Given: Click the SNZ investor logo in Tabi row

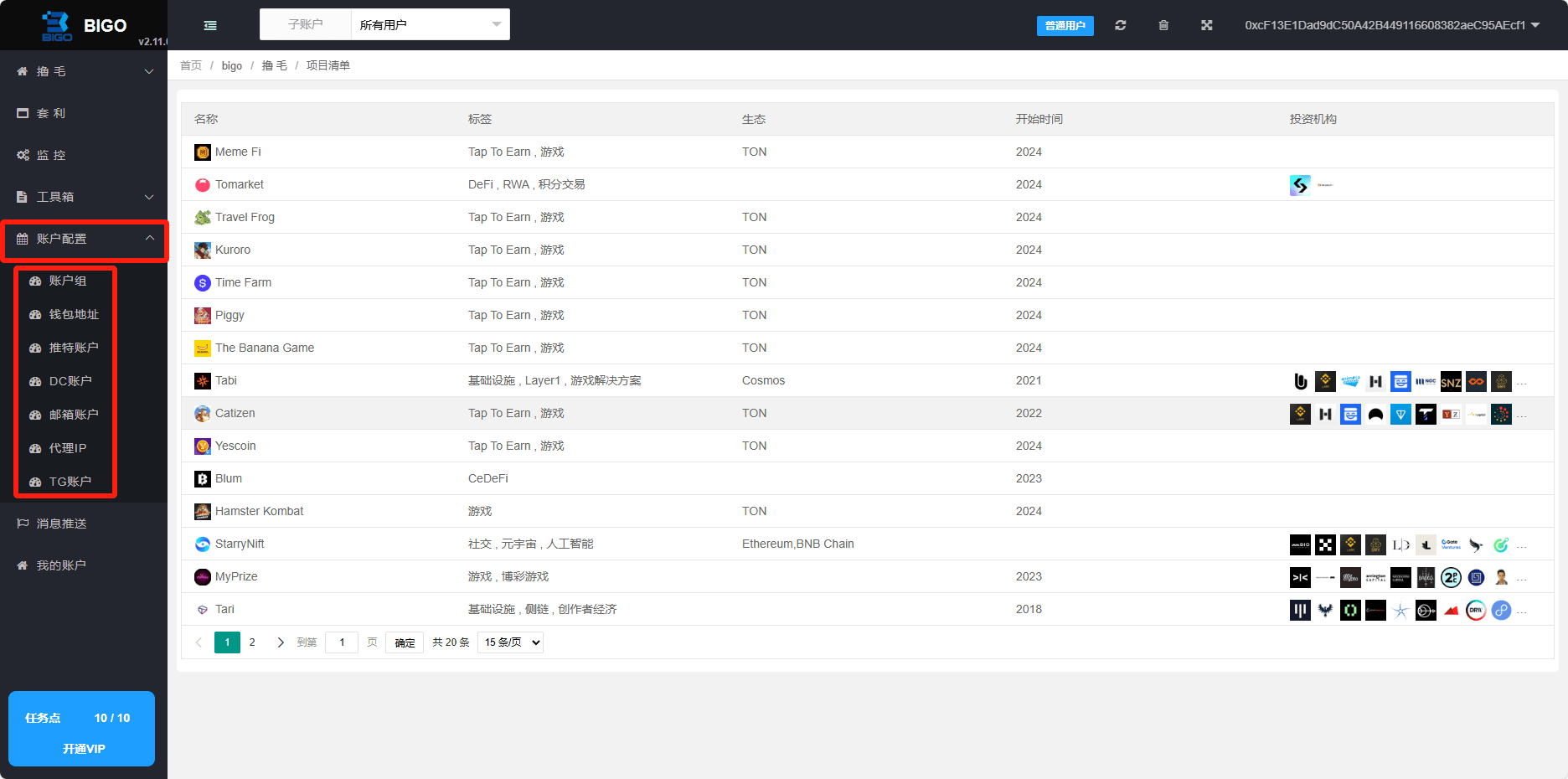Looking at the screenshot, I should point(1451,382).
